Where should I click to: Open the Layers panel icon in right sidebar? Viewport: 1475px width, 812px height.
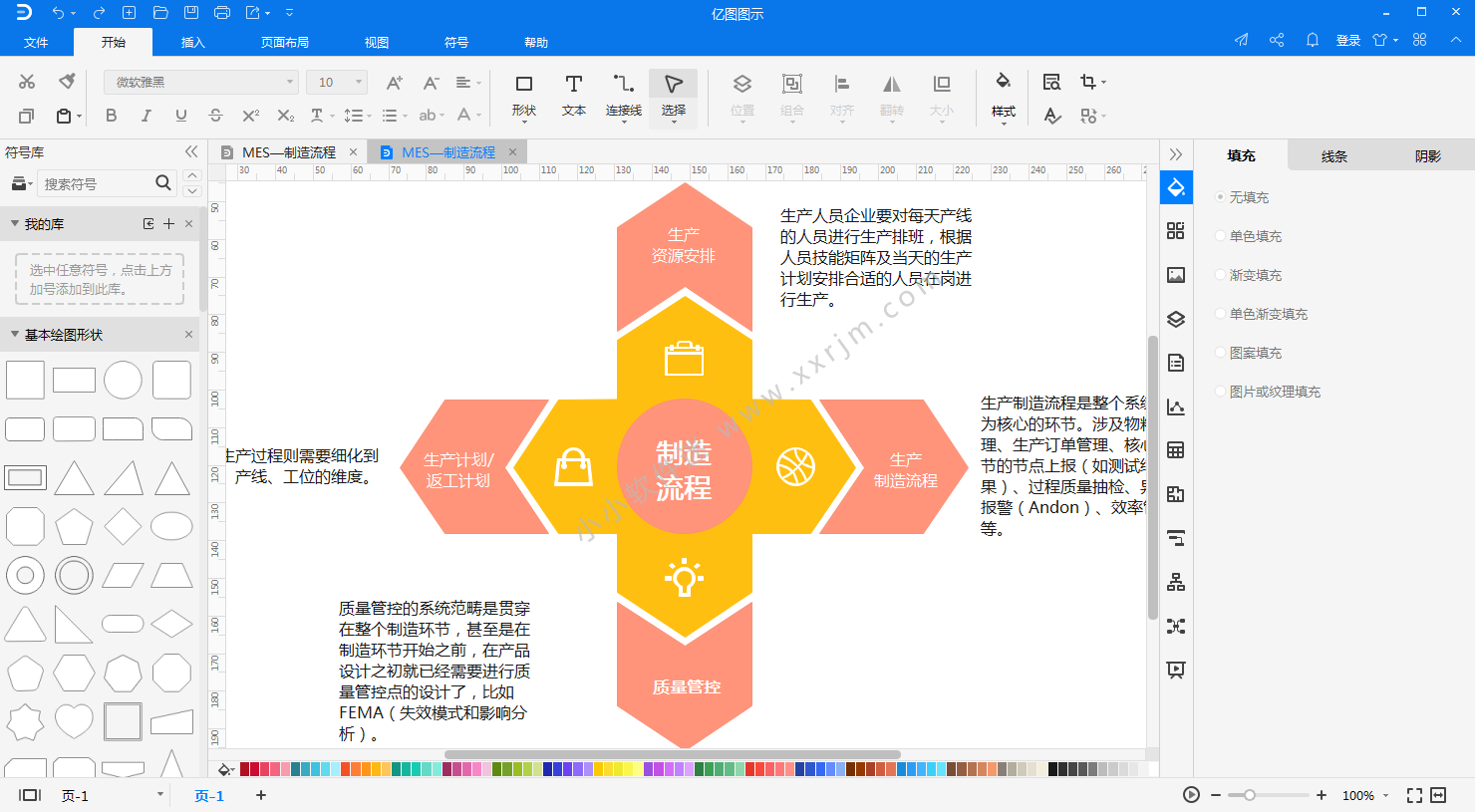click(1176, 319)
